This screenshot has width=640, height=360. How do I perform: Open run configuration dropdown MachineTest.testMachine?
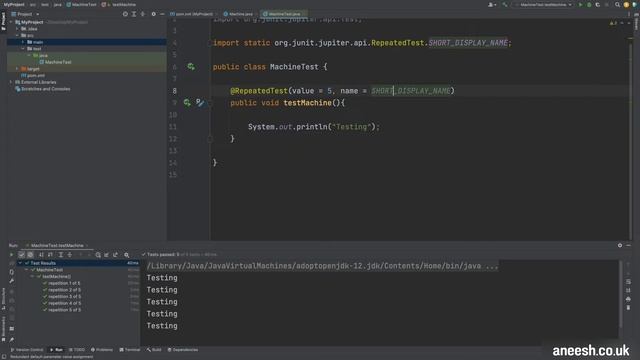coord(544,5)
